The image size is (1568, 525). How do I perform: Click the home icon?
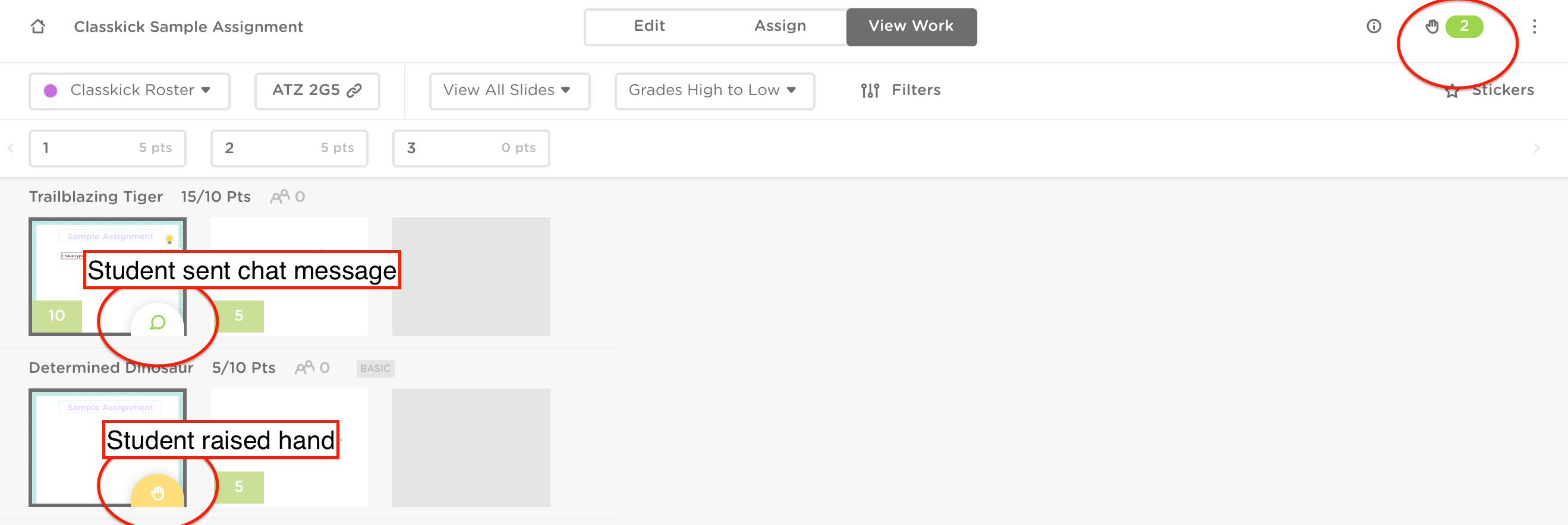(37, 26)
